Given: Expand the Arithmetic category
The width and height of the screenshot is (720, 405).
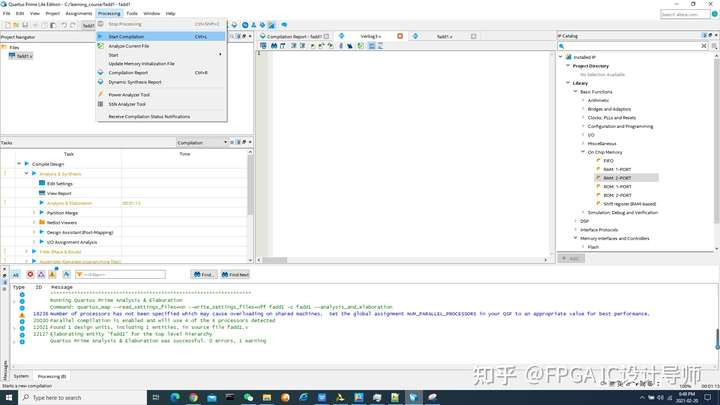Looking at the screenshot, I should coord(583,100).
